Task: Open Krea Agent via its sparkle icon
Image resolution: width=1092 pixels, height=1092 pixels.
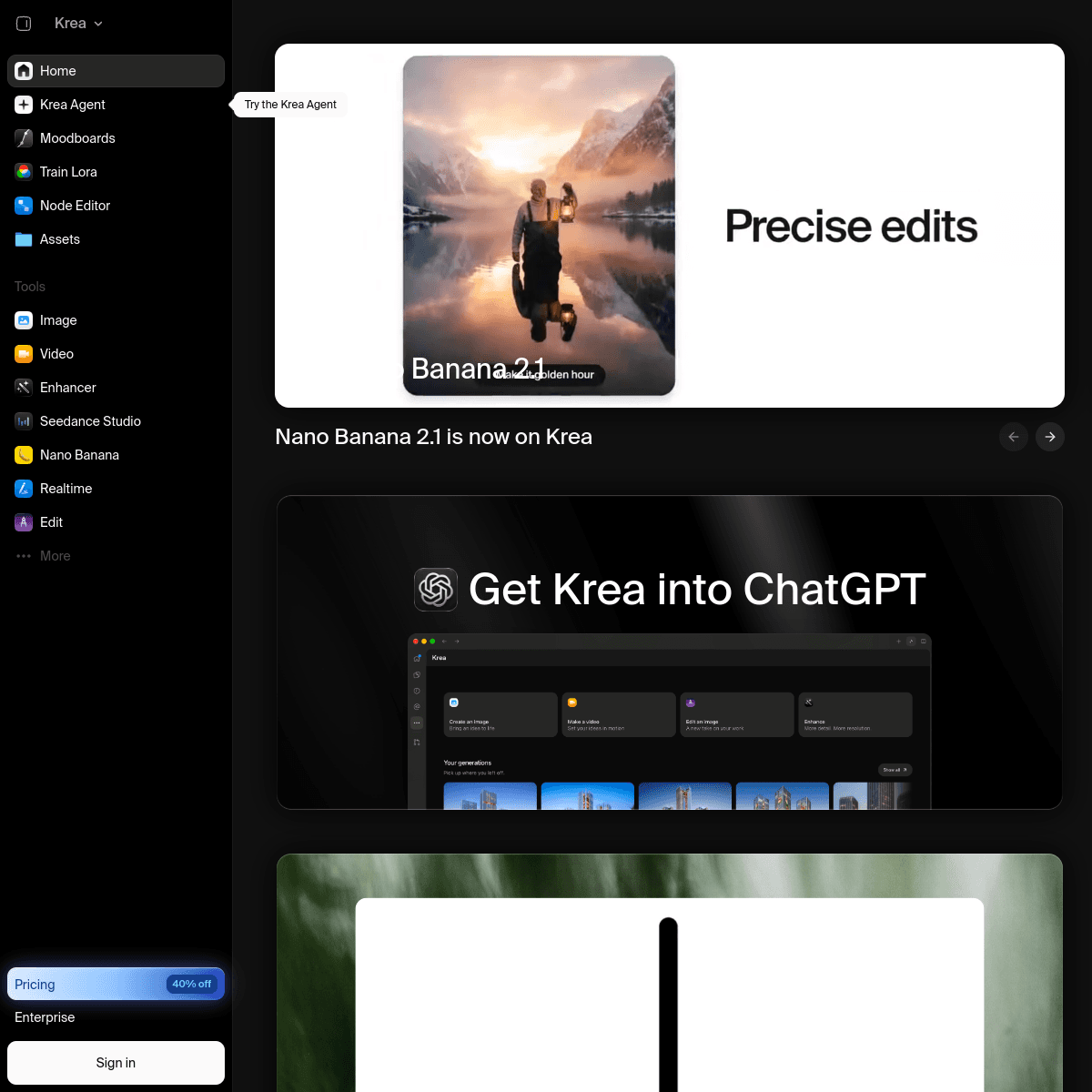Action: coord(24,105)
